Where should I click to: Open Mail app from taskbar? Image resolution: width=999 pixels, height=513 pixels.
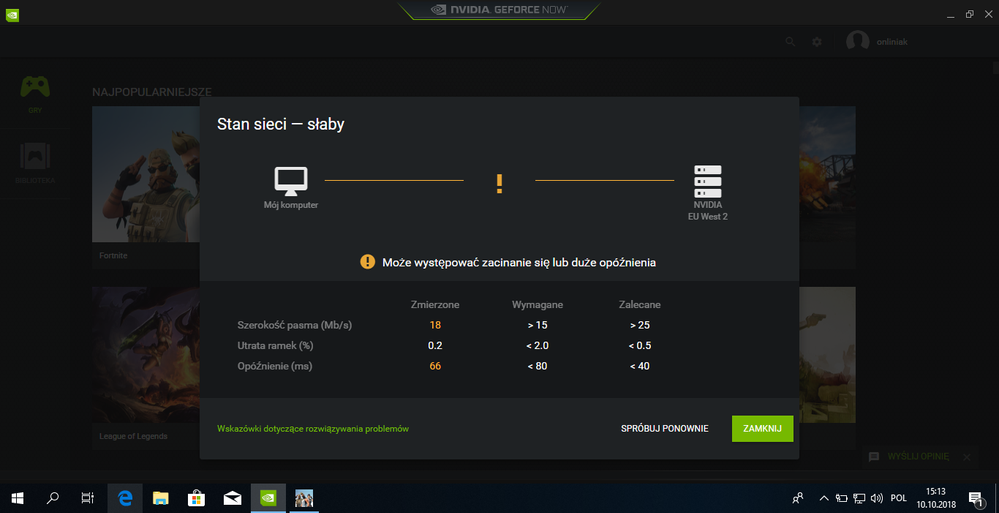coord(233,498)
